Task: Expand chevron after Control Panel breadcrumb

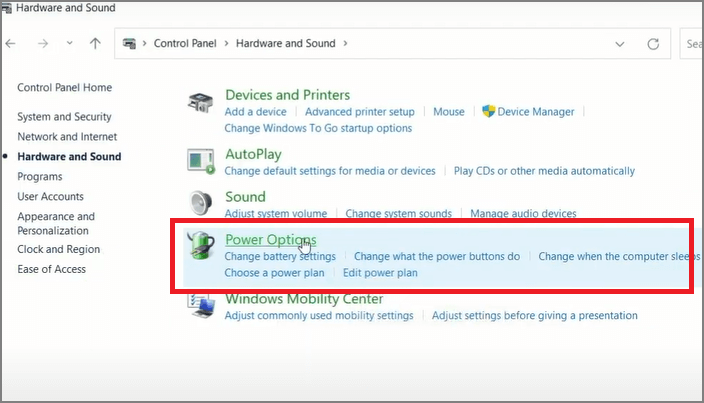Action: click(x=226, y=44)
